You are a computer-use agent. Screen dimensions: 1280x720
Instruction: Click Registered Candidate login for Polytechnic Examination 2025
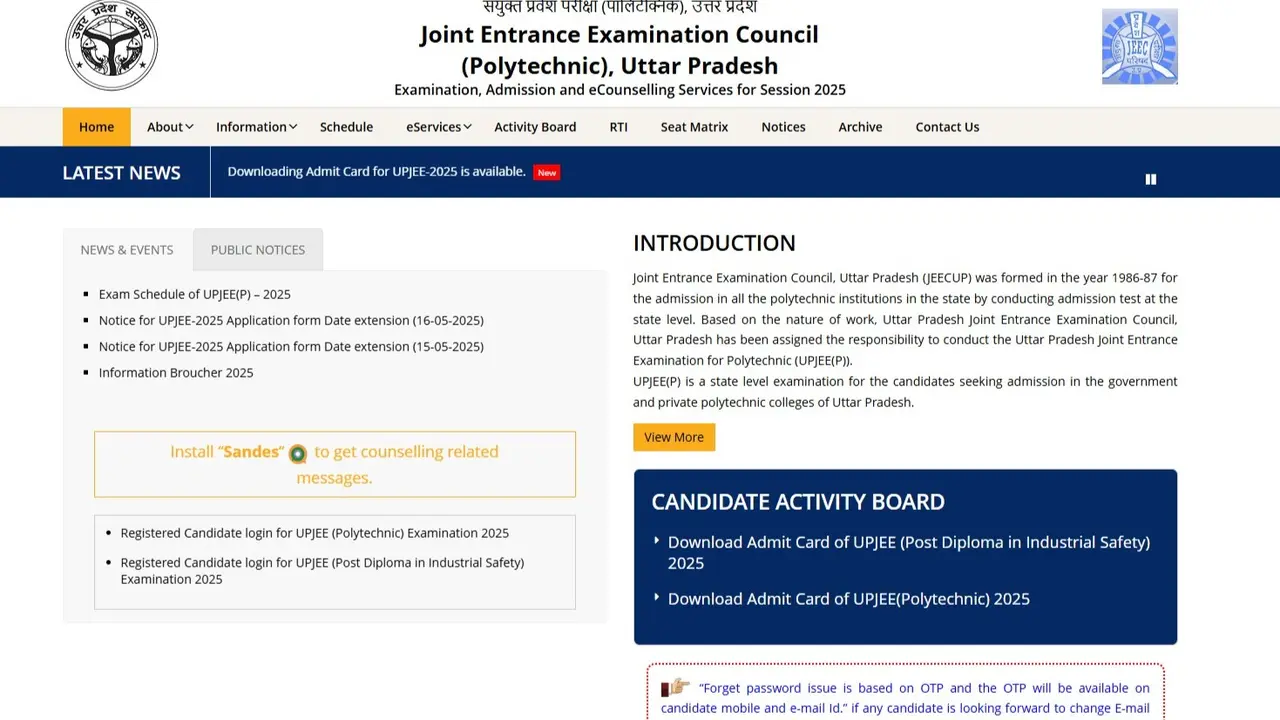coord(314,533)
